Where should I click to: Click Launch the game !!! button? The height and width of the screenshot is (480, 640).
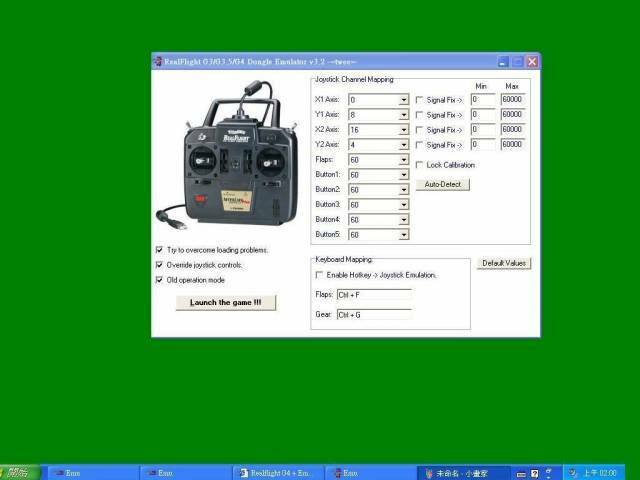coord(226,303)
